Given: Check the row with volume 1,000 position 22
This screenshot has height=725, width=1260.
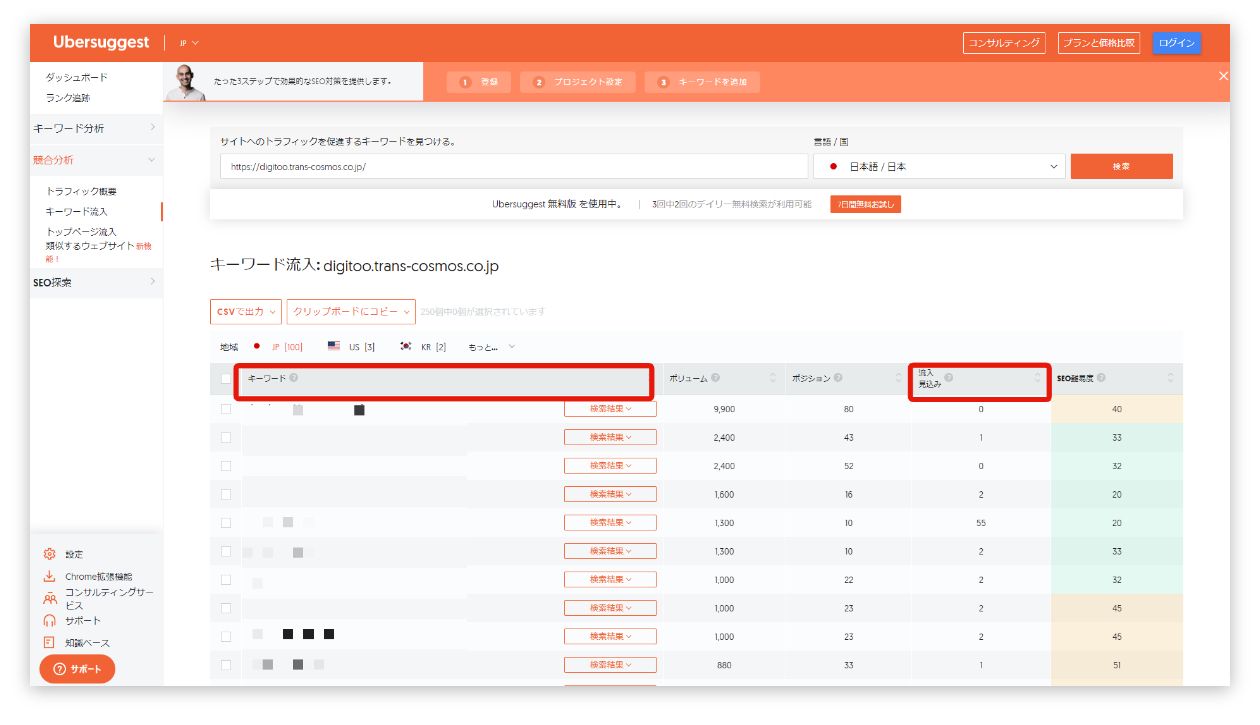Looking at the screenshot, I should point(226,580).
